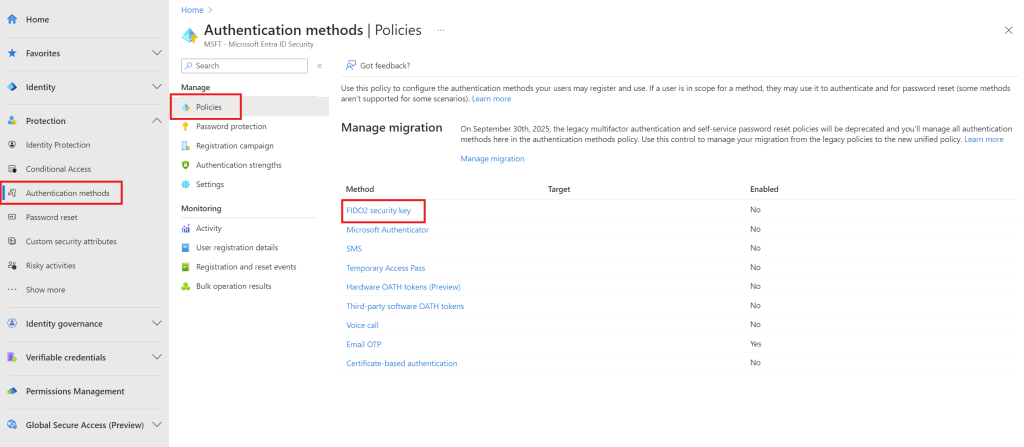Open Password protection key icon

tap(186, 127)
